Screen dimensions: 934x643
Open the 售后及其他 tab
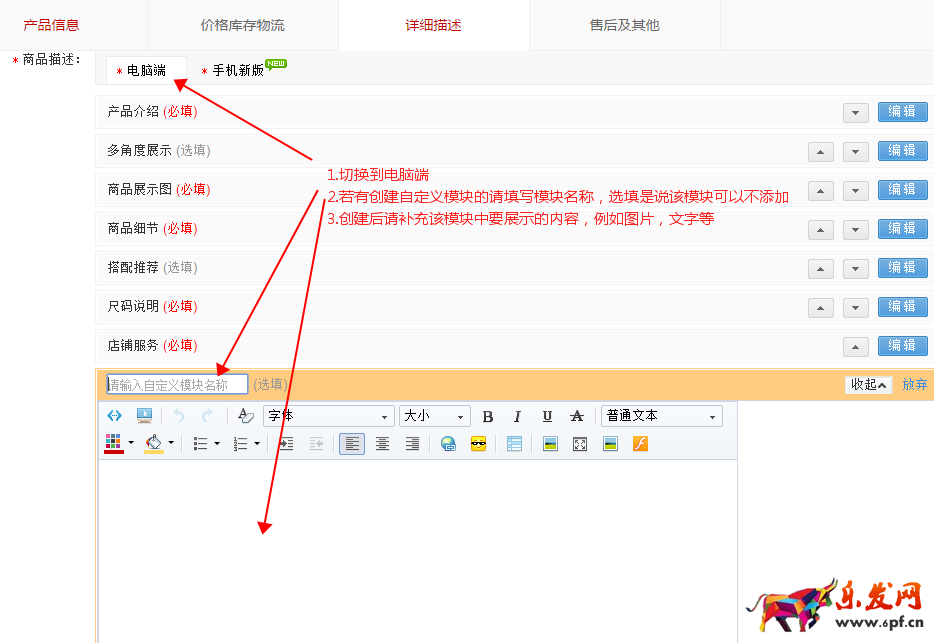625,25
